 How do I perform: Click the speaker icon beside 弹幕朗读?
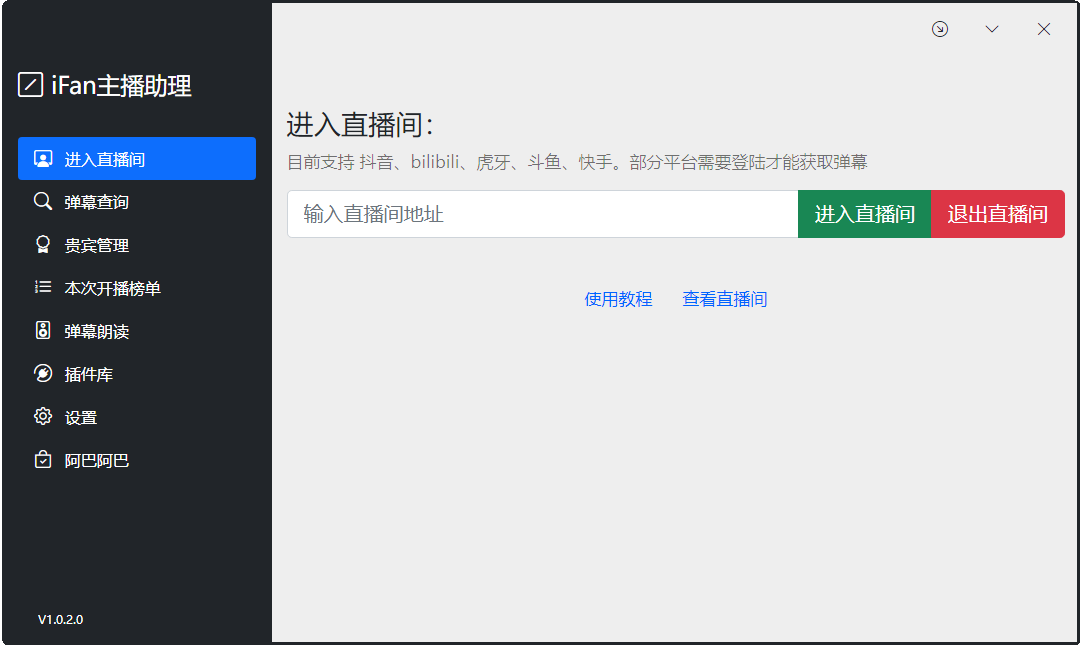43,330
